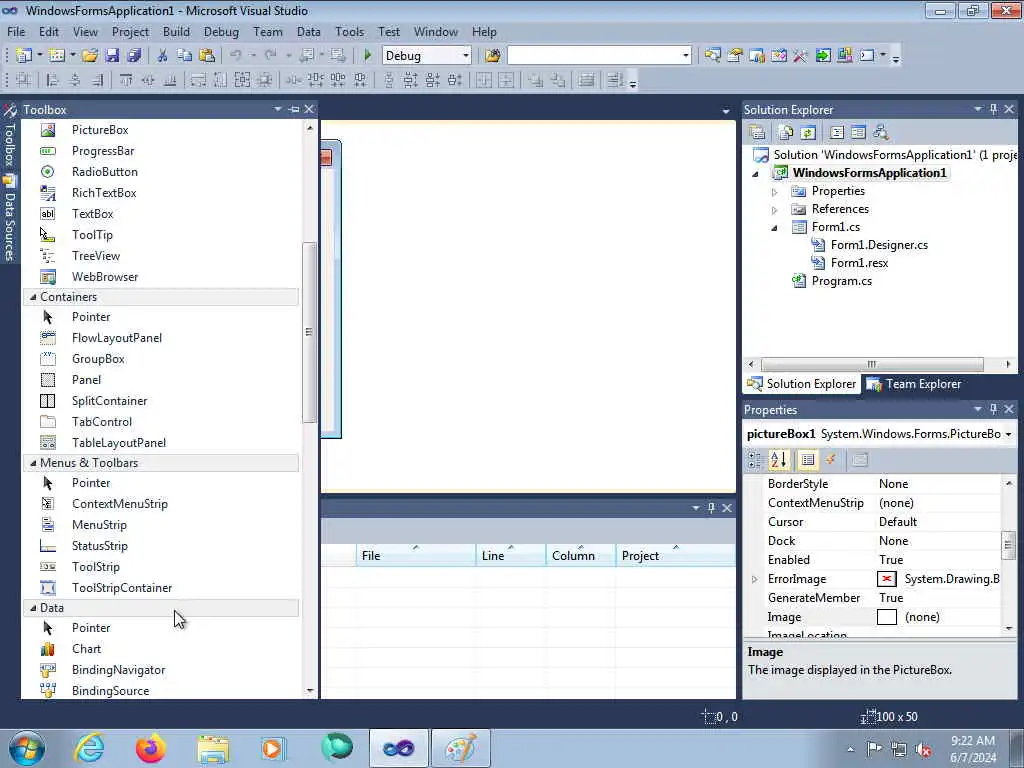Image resolution: width=1024 pixels, height=768 pixels.
Task: Sort error list by Project column
Action: click(675, 555)
